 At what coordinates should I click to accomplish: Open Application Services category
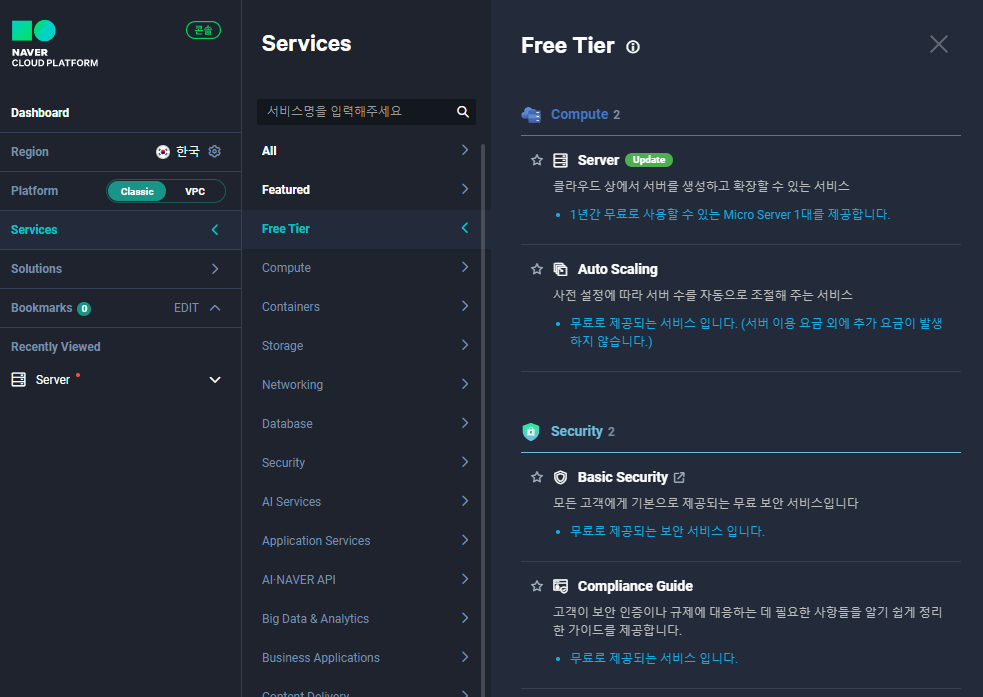click(x=365, y=540)
